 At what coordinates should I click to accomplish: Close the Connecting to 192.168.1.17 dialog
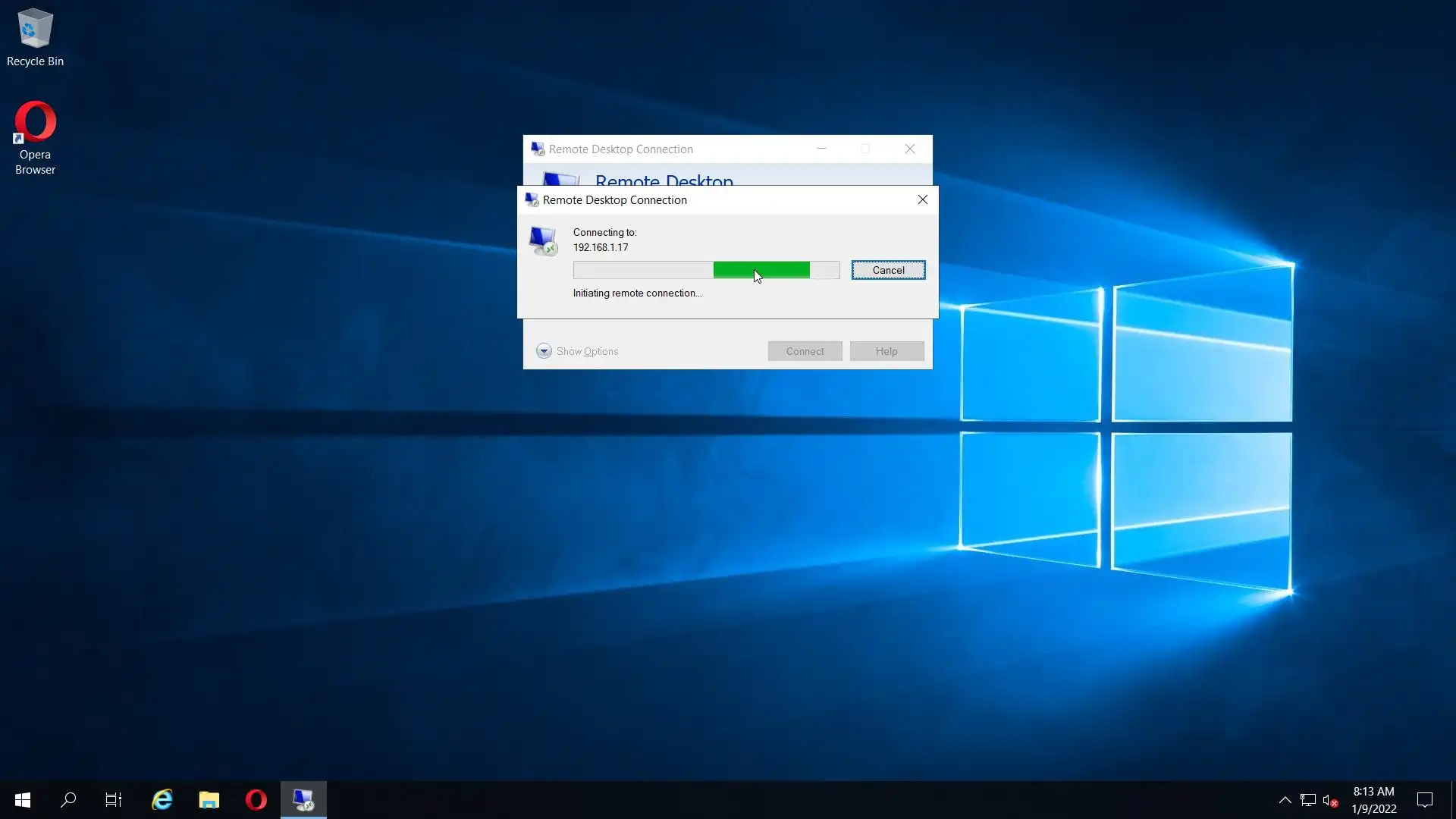point(922,199)
